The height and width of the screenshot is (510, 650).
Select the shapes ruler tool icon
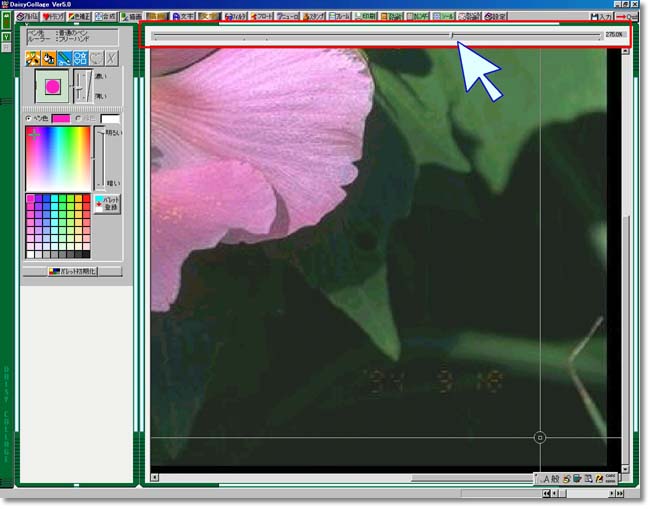tap(80, 58)
